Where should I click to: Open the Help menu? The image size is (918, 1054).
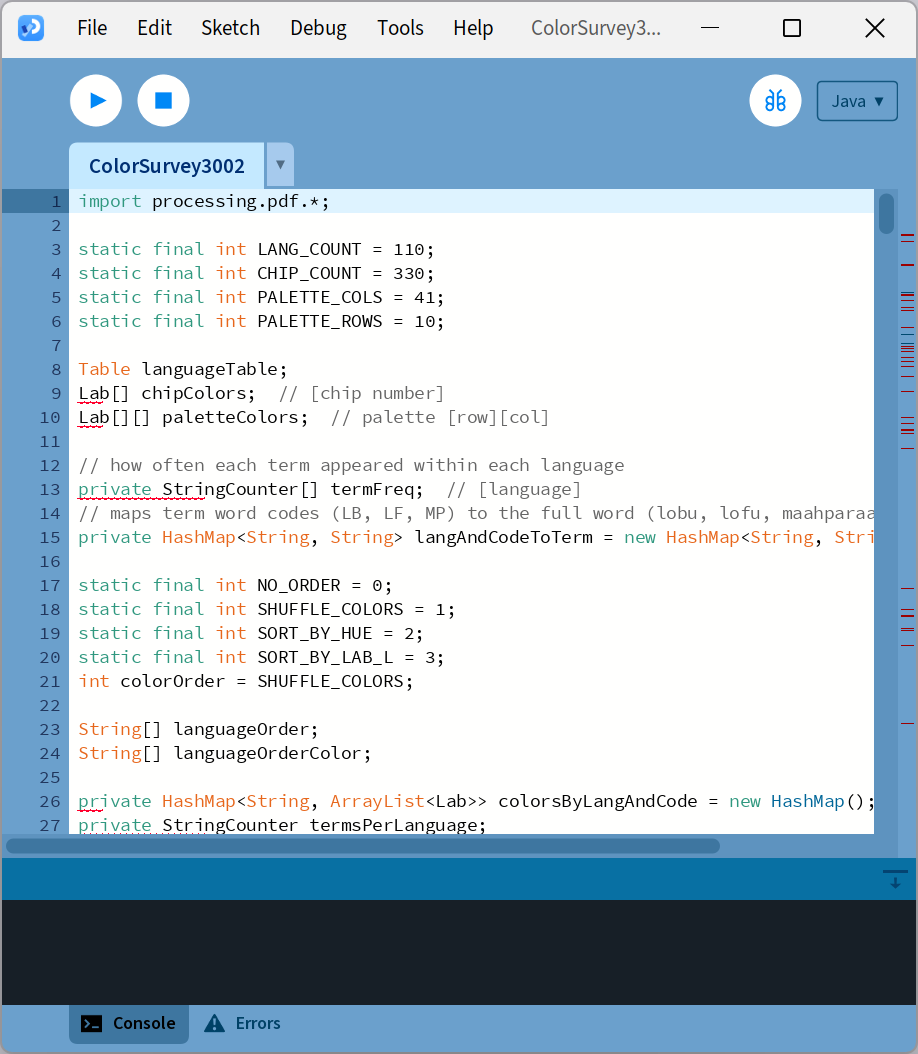coord(473,28)
